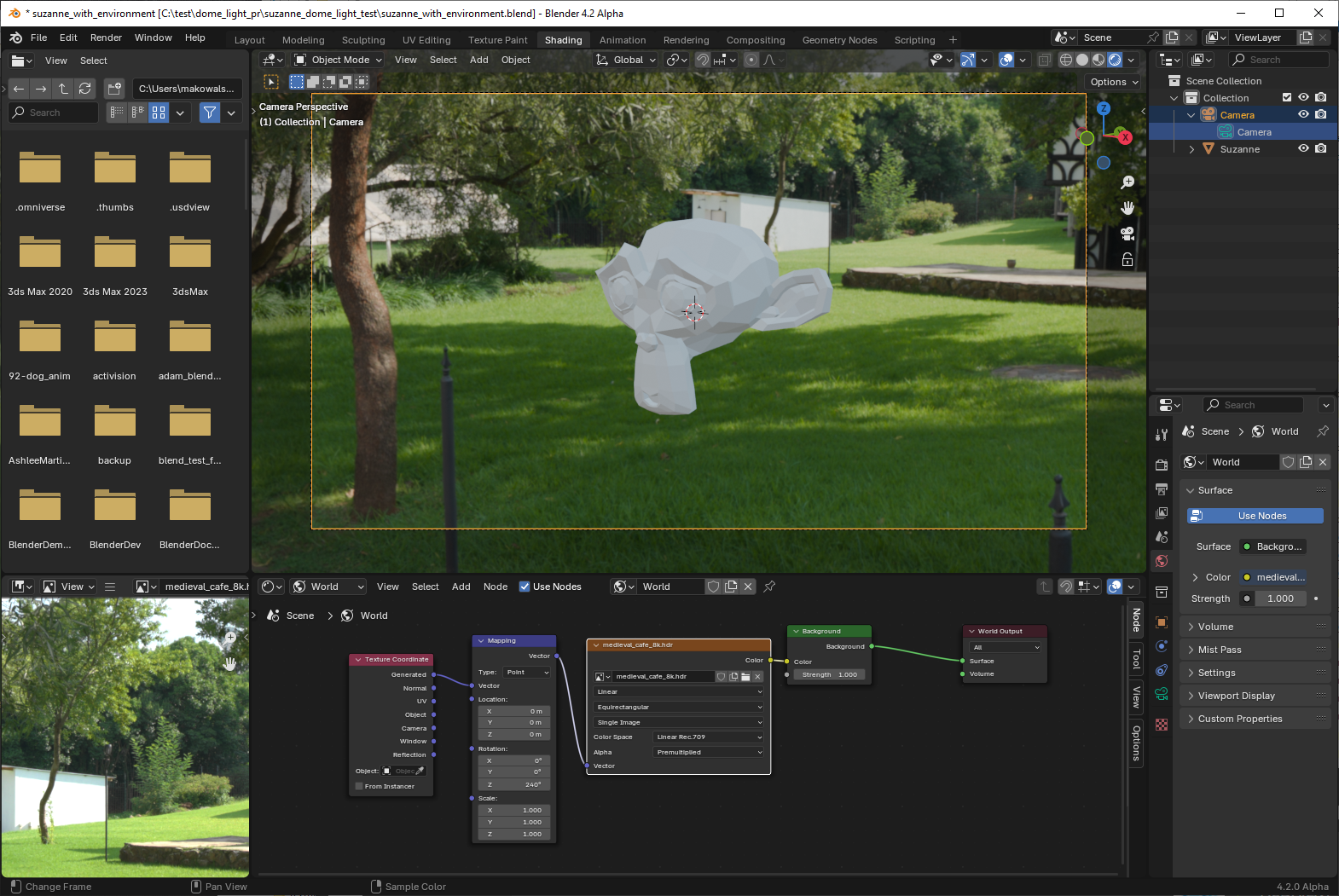1339x896 pixels.
Task: Toggle Use Nodes checkbox in node editor
Action: [525, 587]
